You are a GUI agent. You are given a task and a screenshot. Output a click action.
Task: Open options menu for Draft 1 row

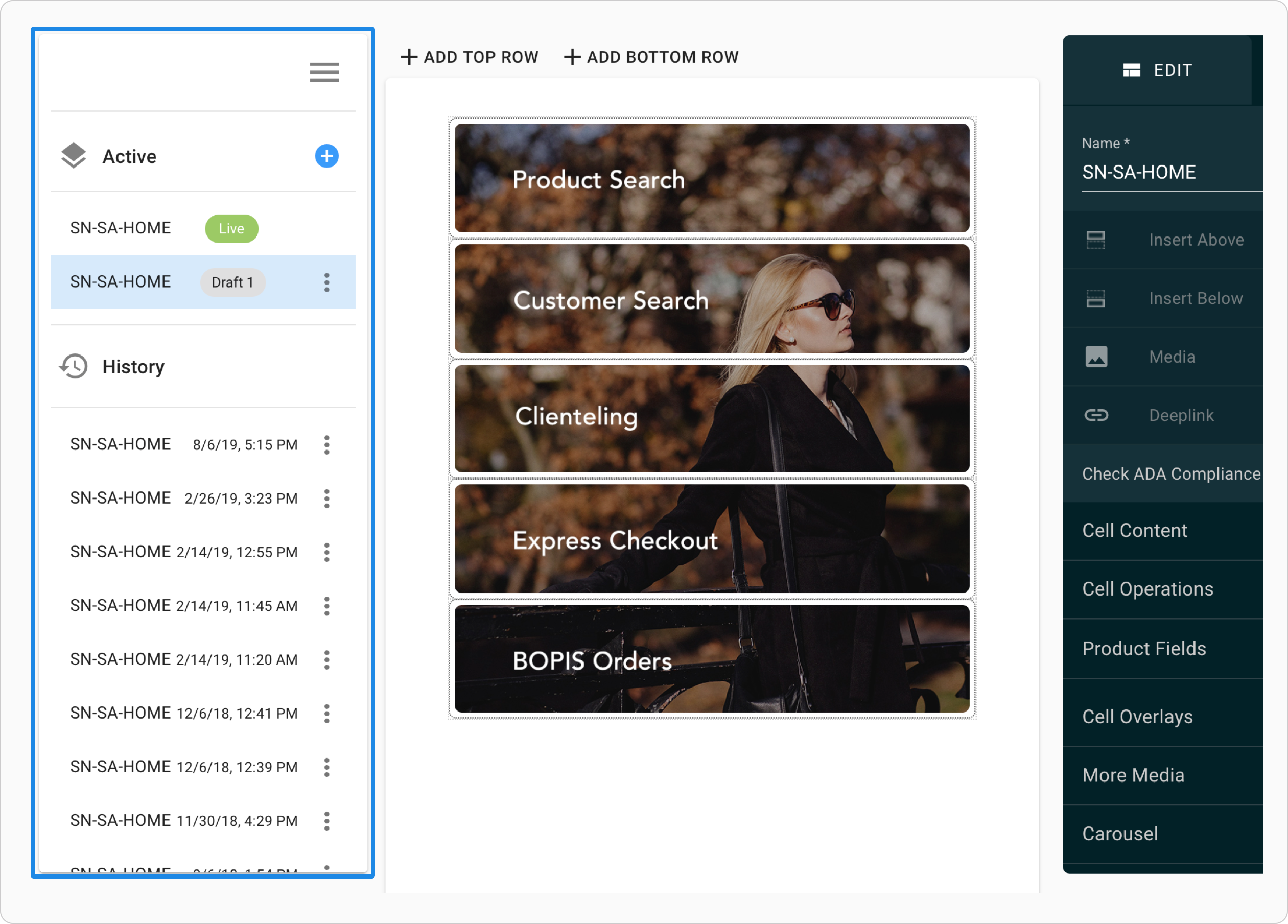326,282
